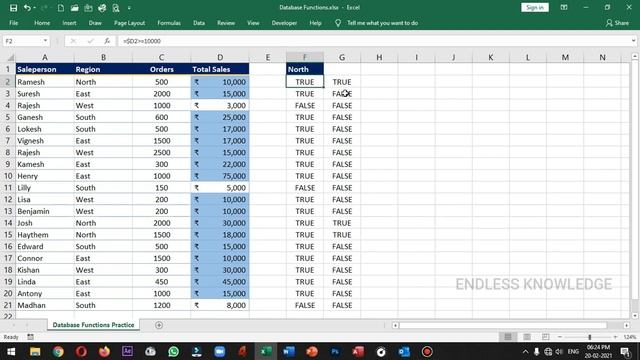Open After Effects from taskbar

point(127,351)
